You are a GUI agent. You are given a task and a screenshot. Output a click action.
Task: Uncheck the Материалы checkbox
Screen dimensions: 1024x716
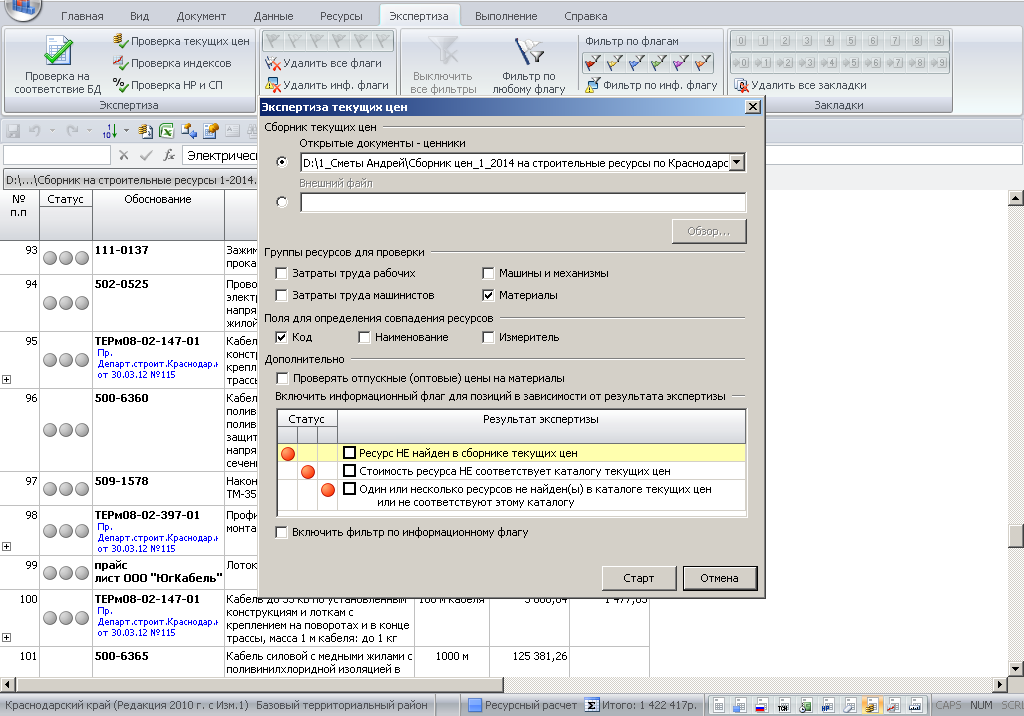[488, 295]
